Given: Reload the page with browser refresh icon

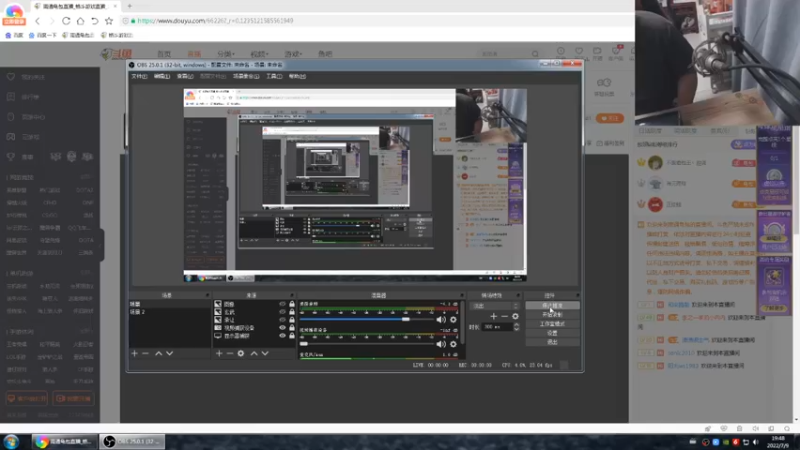Looking at the screenshot, I should (66, 21).
